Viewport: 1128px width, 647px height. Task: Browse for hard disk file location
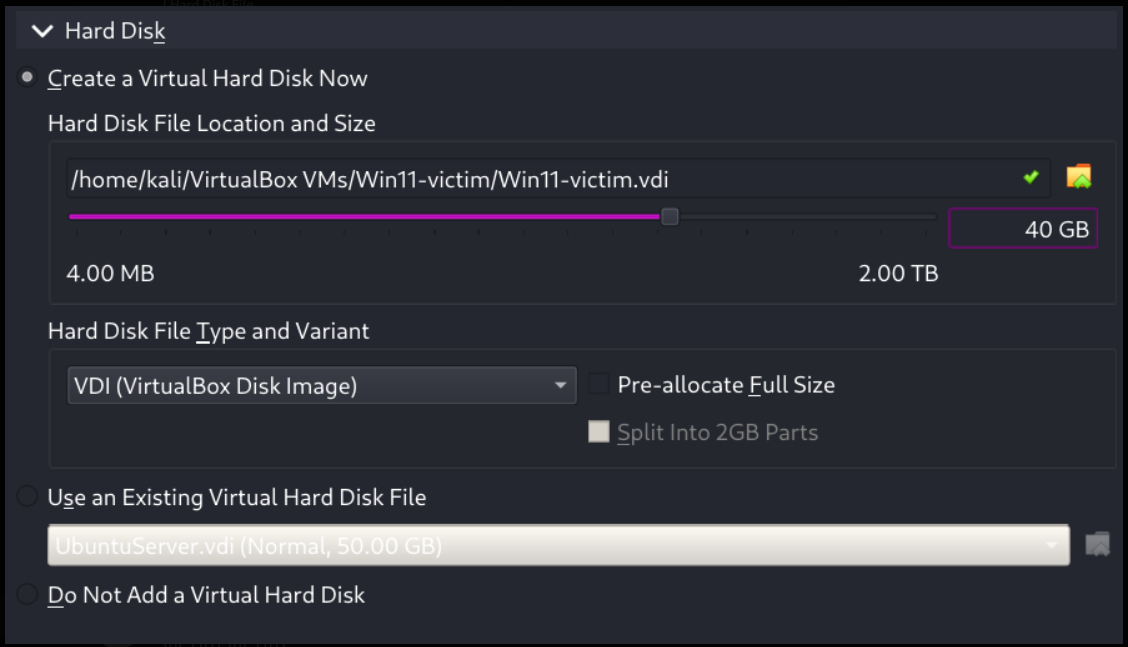tap(1079, 178)
